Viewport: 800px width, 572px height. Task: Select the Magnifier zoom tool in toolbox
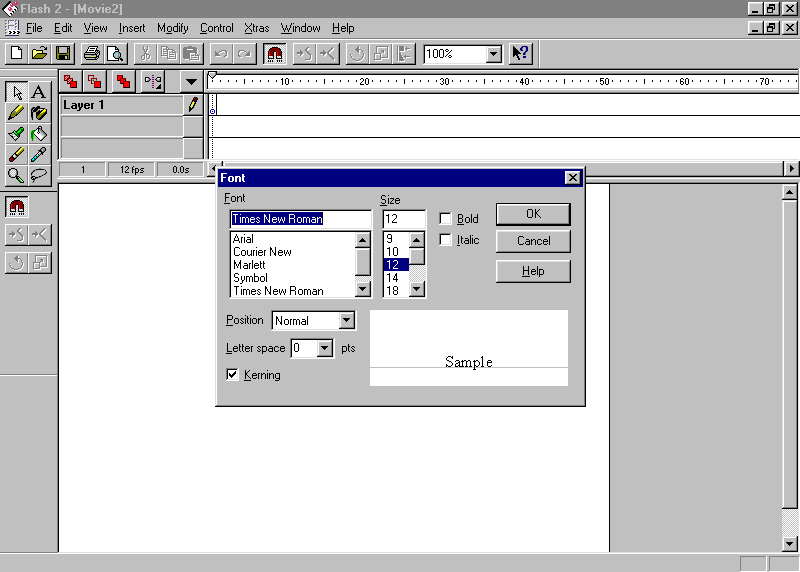tap(17, 175)
